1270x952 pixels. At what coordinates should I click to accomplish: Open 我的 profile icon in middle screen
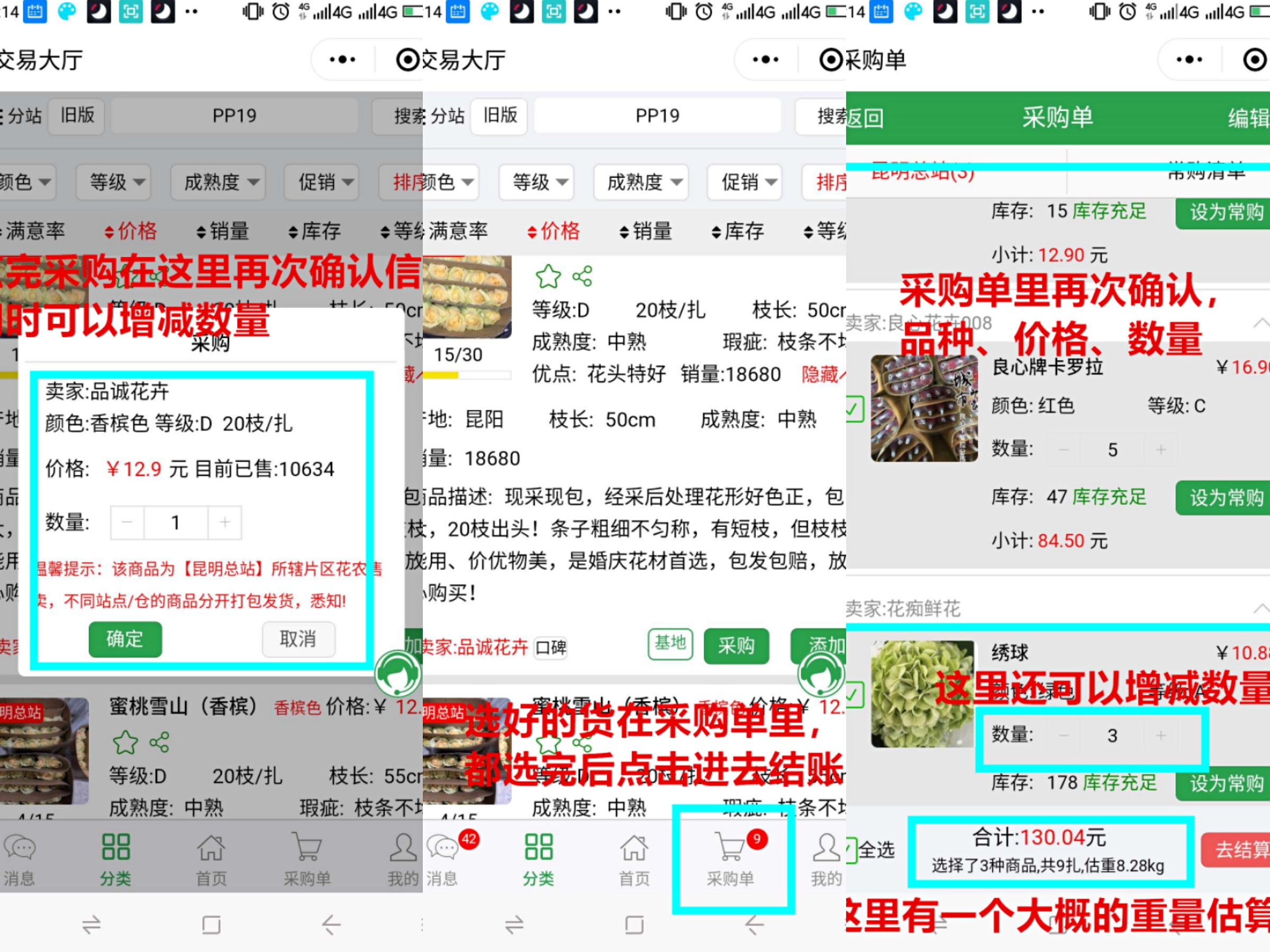coord(827,847)
